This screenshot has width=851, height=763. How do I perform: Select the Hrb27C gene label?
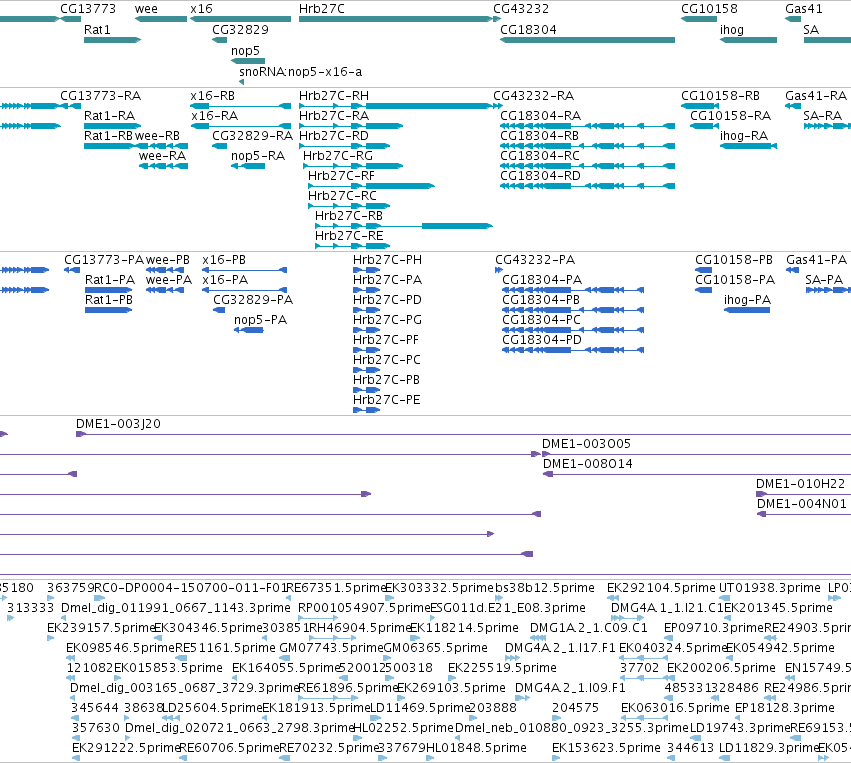tap(321, 9)
